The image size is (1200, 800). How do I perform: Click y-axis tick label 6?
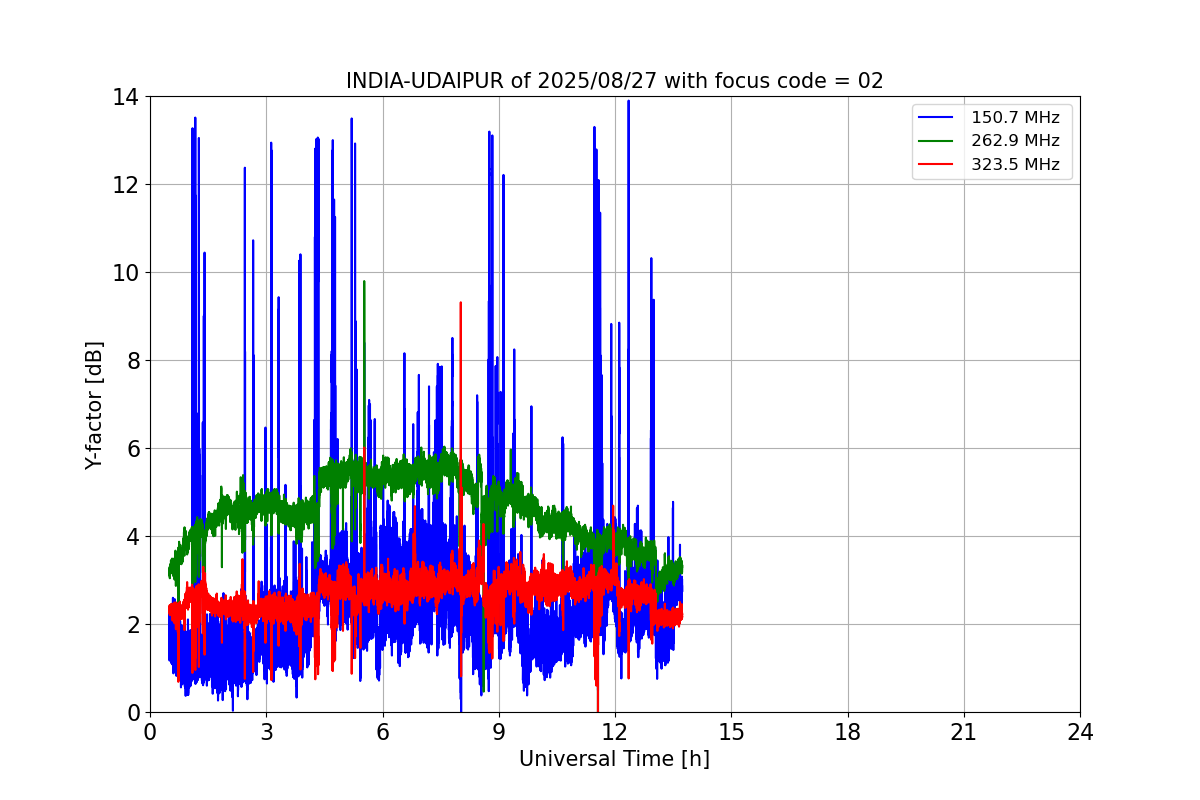[x=132, y=449]
